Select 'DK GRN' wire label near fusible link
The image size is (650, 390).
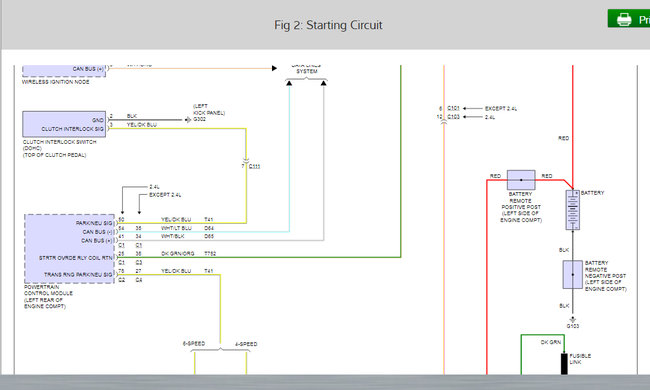(x=551, y=342)
